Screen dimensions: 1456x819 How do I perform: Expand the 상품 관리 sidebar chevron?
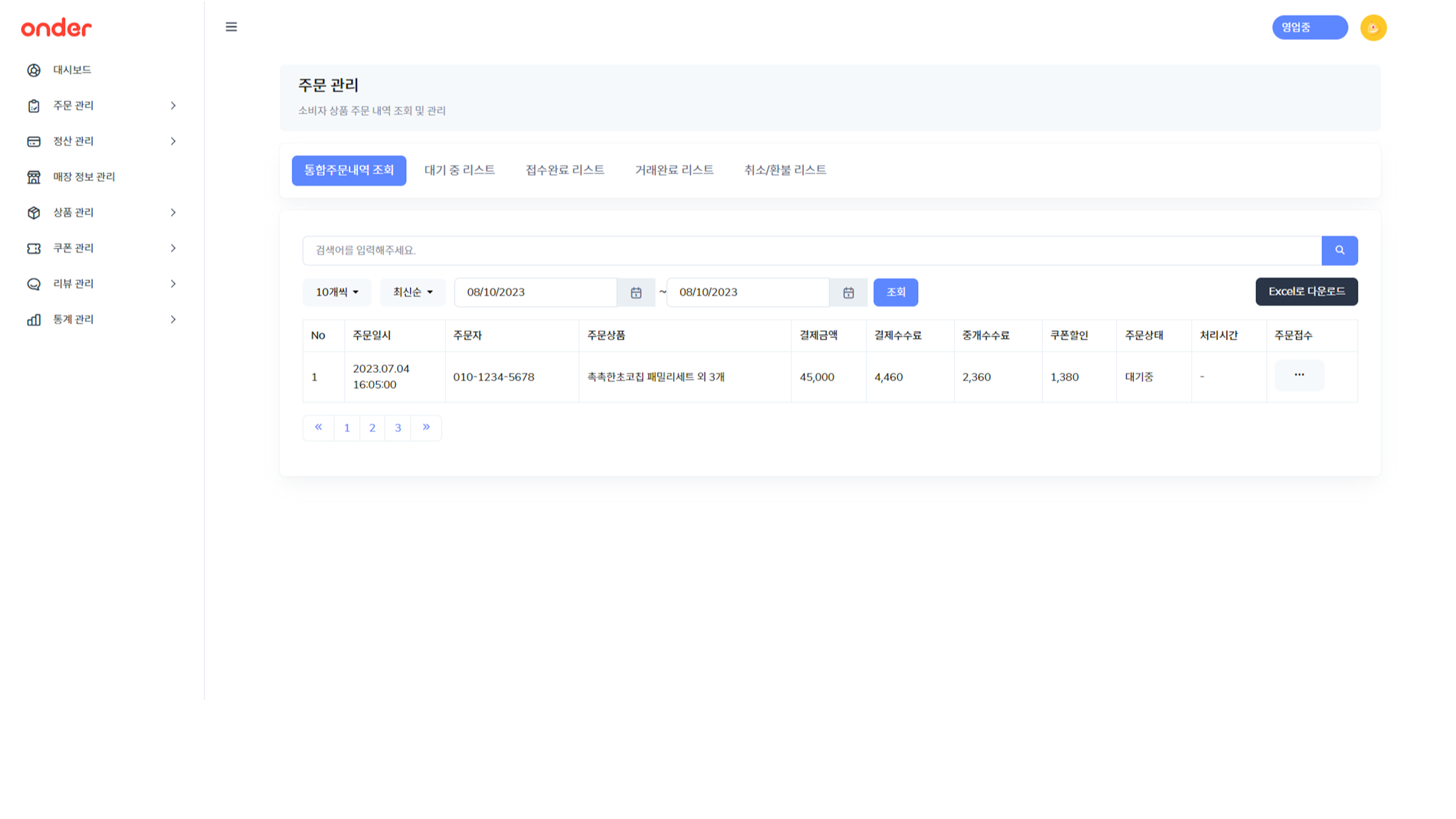tap(173, 212)
